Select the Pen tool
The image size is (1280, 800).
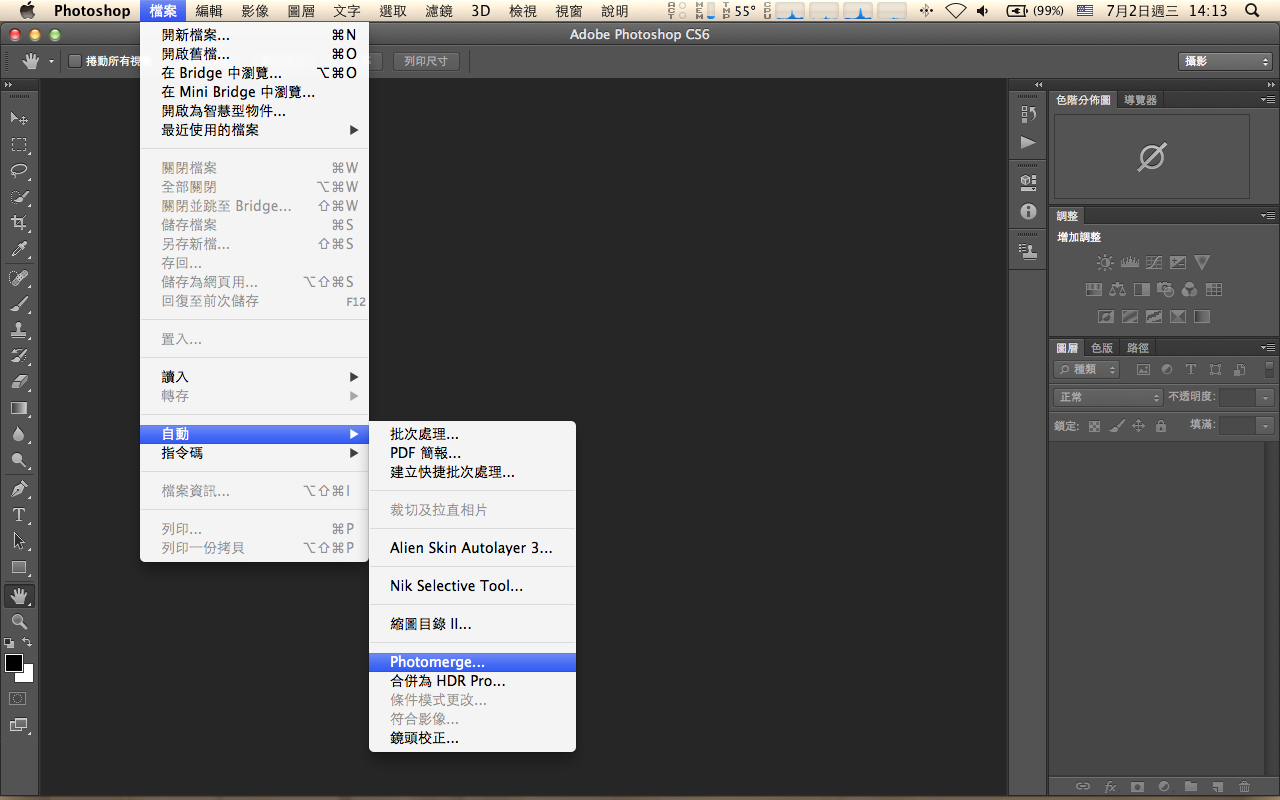tap(19, 489)
